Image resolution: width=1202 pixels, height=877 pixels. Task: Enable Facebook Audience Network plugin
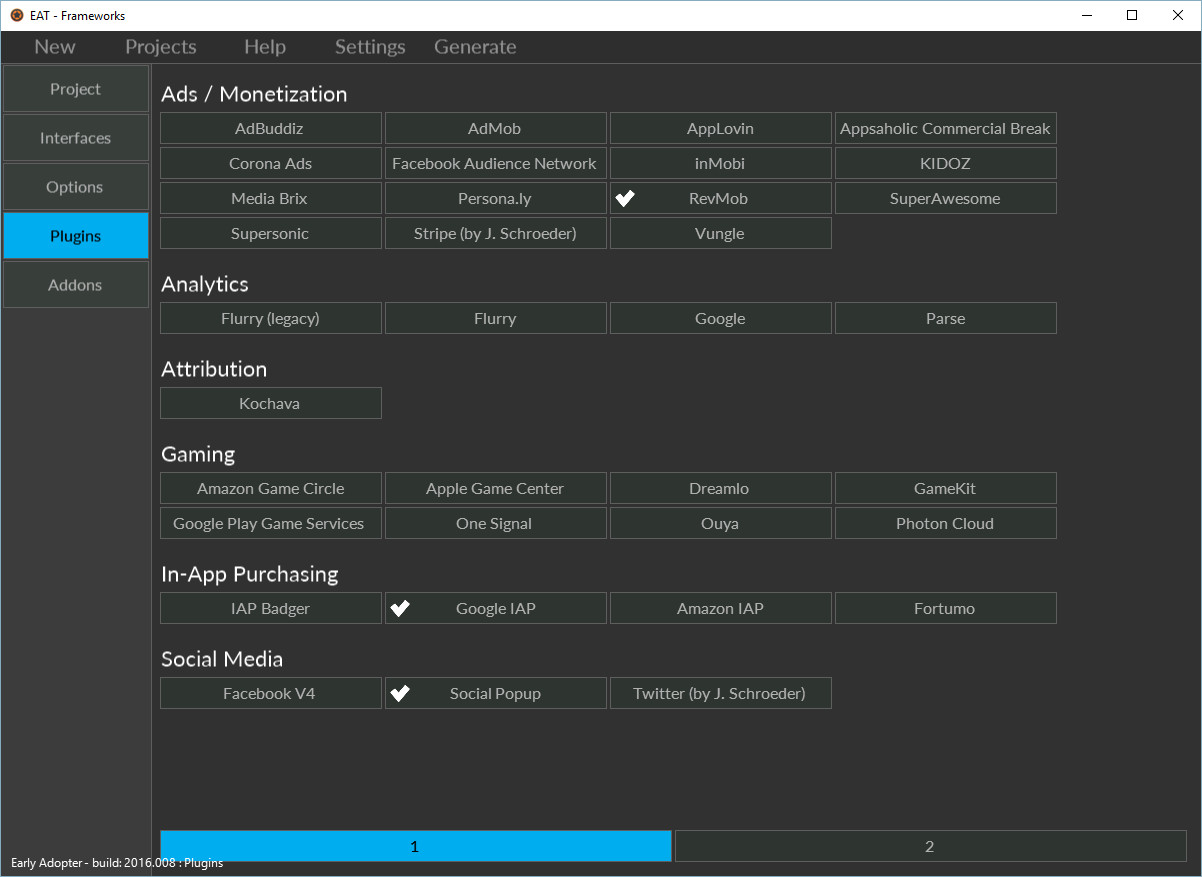coord(495,163)
